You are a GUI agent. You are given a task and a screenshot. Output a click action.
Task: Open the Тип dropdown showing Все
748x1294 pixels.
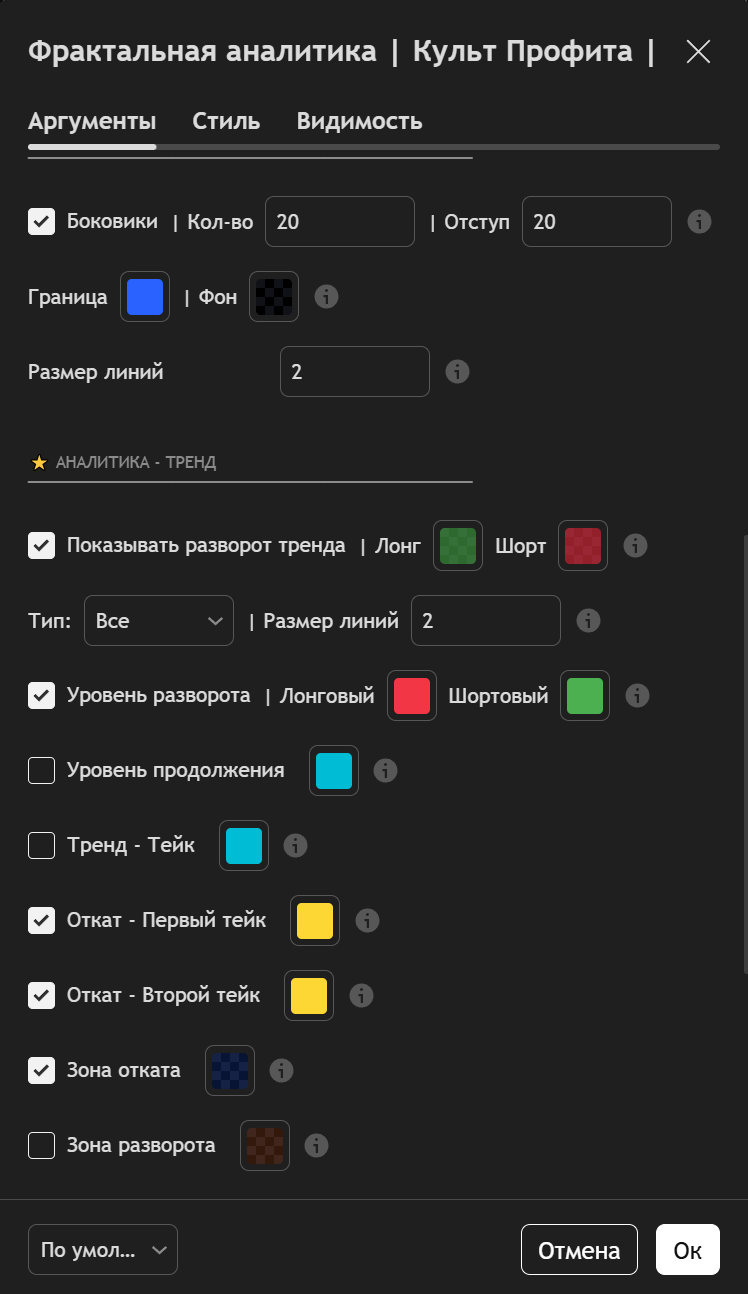159,621
